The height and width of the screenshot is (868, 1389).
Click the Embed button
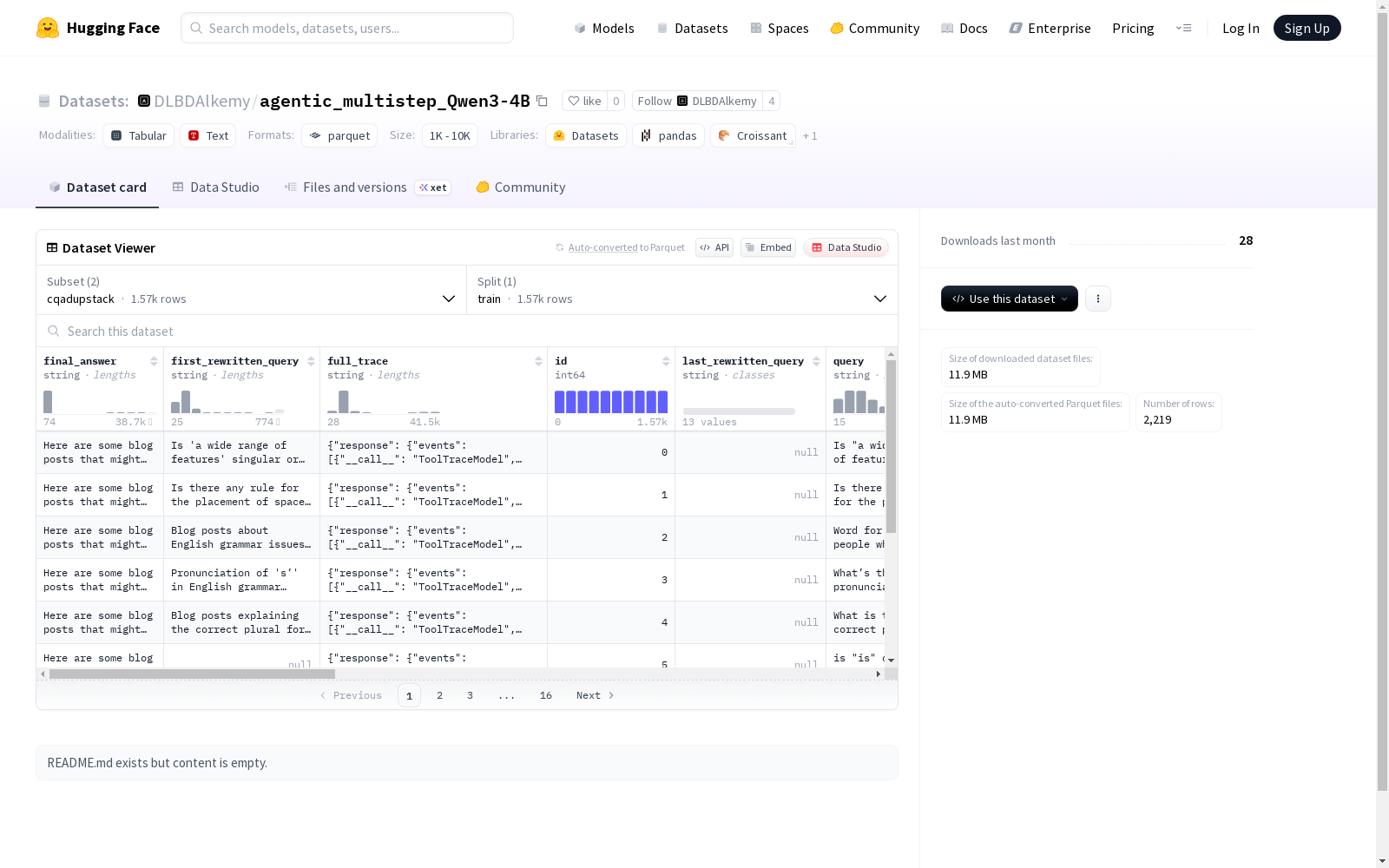click(768, 247)
